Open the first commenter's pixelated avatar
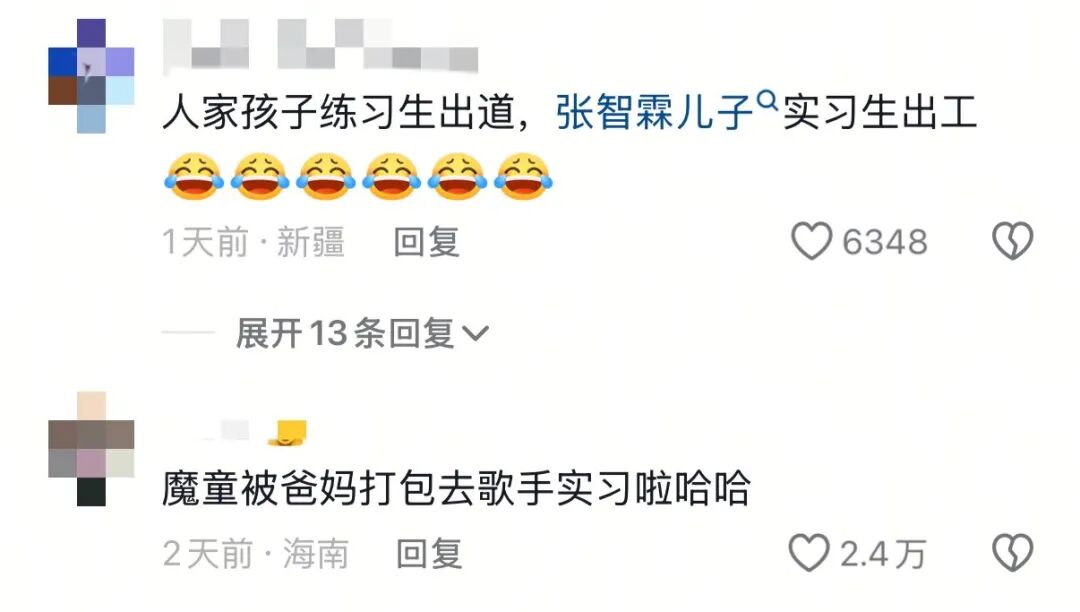The width and height of the screenshot is (1080, 612). pyautogui.click(x=91, y=76)
